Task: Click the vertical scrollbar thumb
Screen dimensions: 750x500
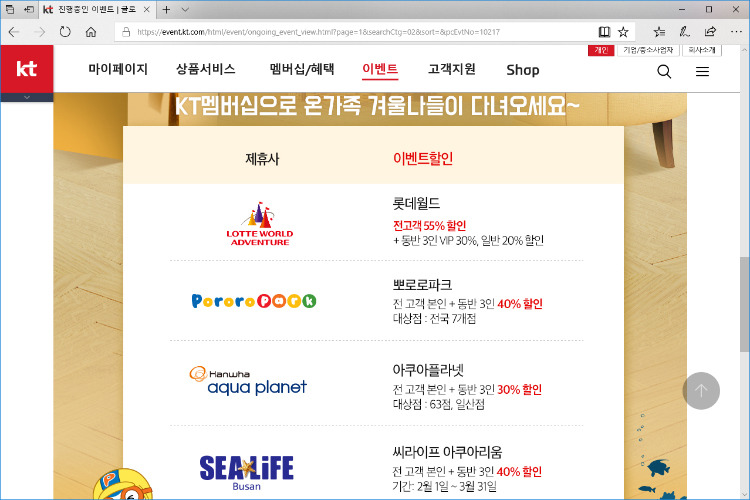Action: point(744,305)
